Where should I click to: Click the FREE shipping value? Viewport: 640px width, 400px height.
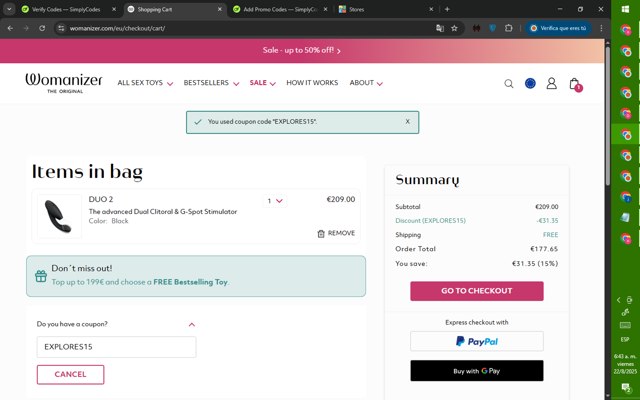coord(550,235)
